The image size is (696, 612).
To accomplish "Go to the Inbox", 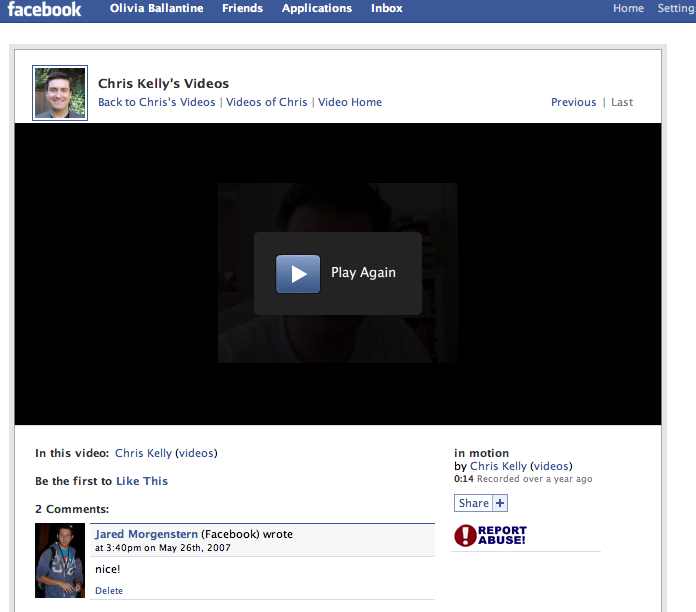I will click(x=386, y=8).
